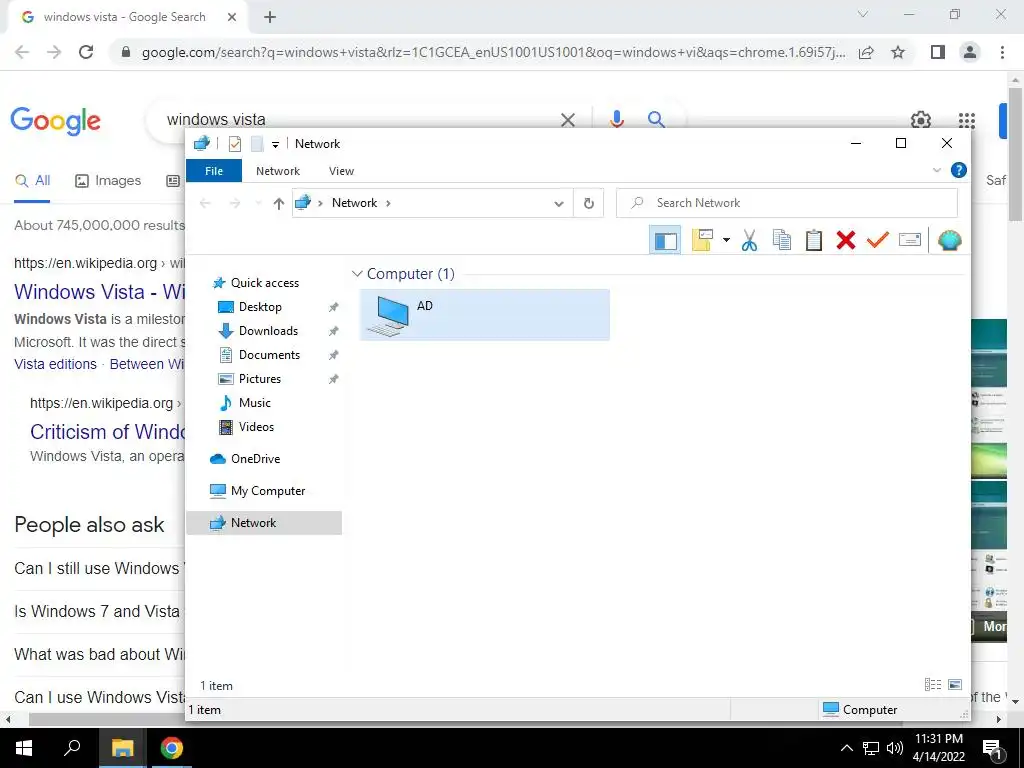1024x768 pixels.
Task: Click the Cut scissors icon
Action: point(750,240)
